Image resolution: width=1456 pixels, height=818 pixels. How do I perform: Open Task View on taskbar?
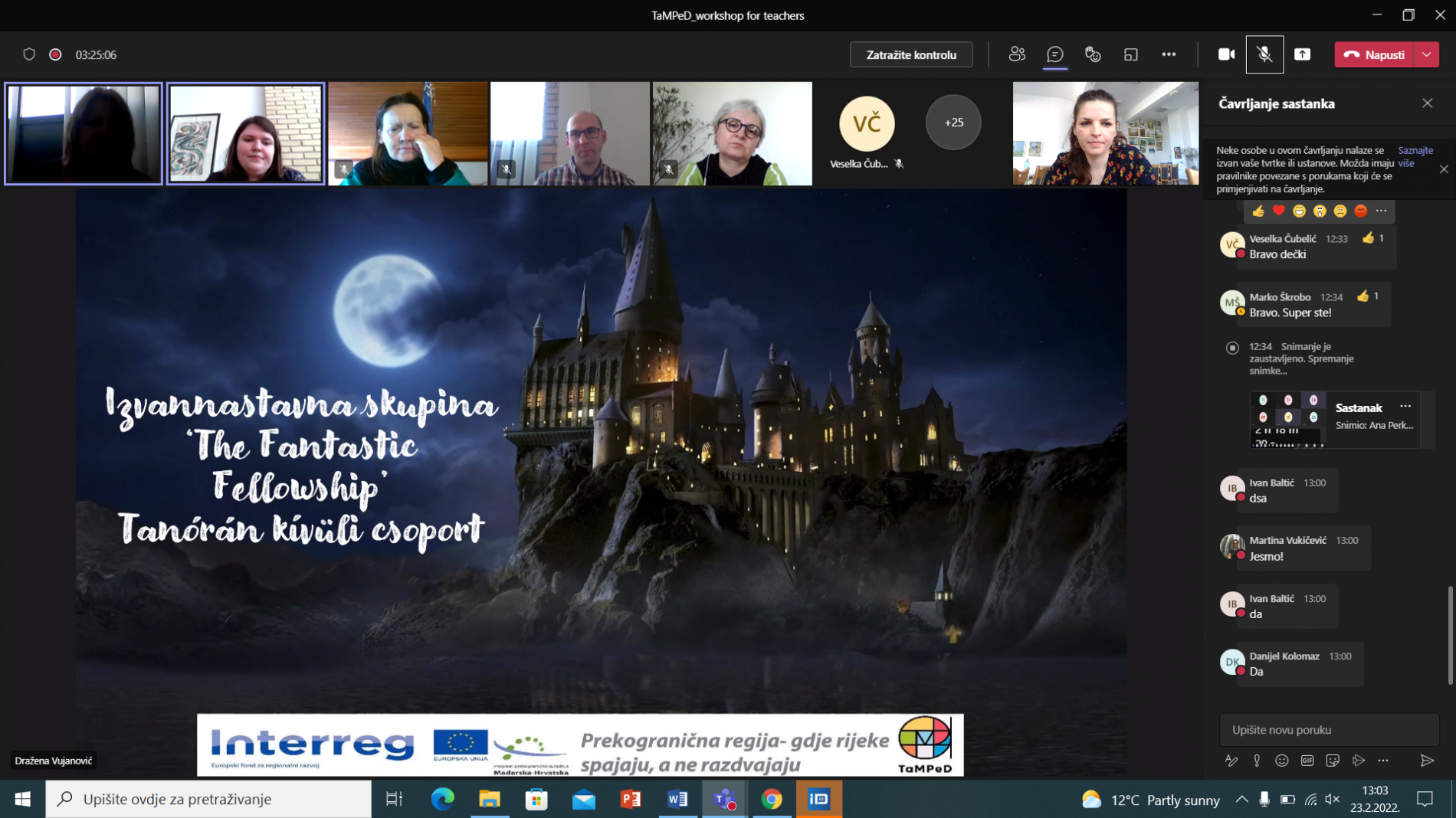click(394, 800)
